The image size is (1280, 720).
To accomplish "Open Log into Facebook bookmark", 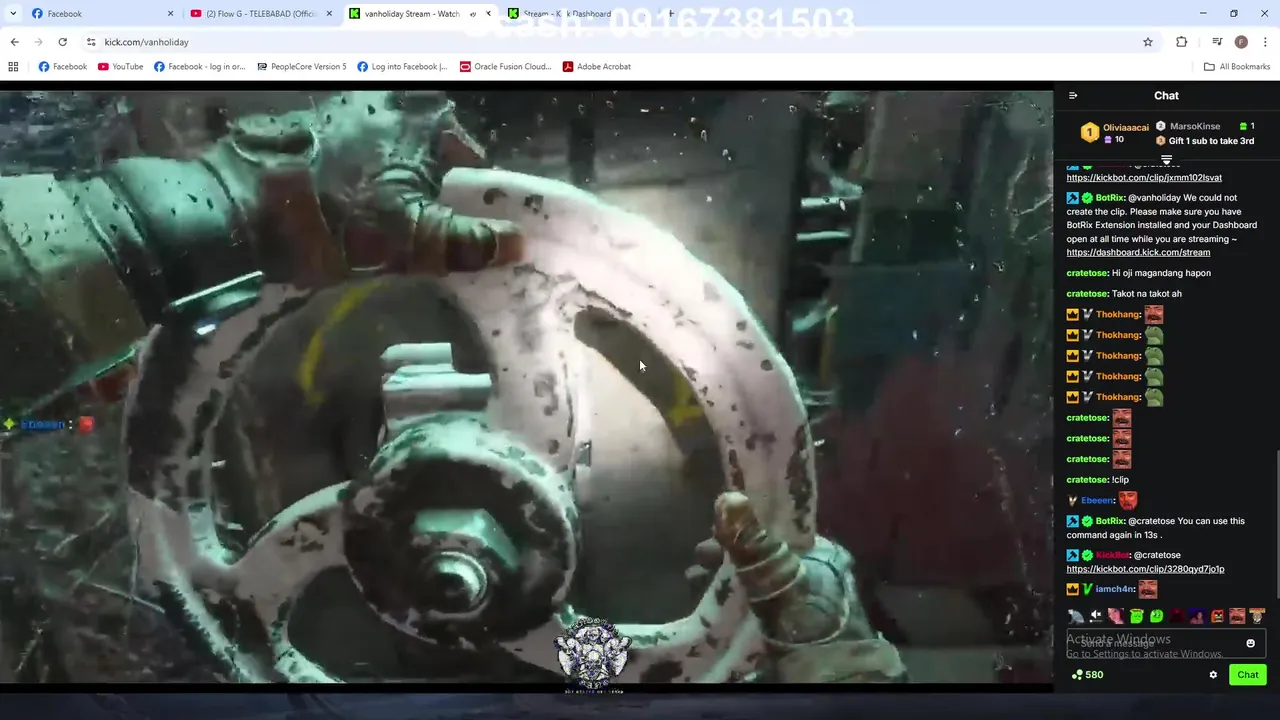I will point(401,67).
